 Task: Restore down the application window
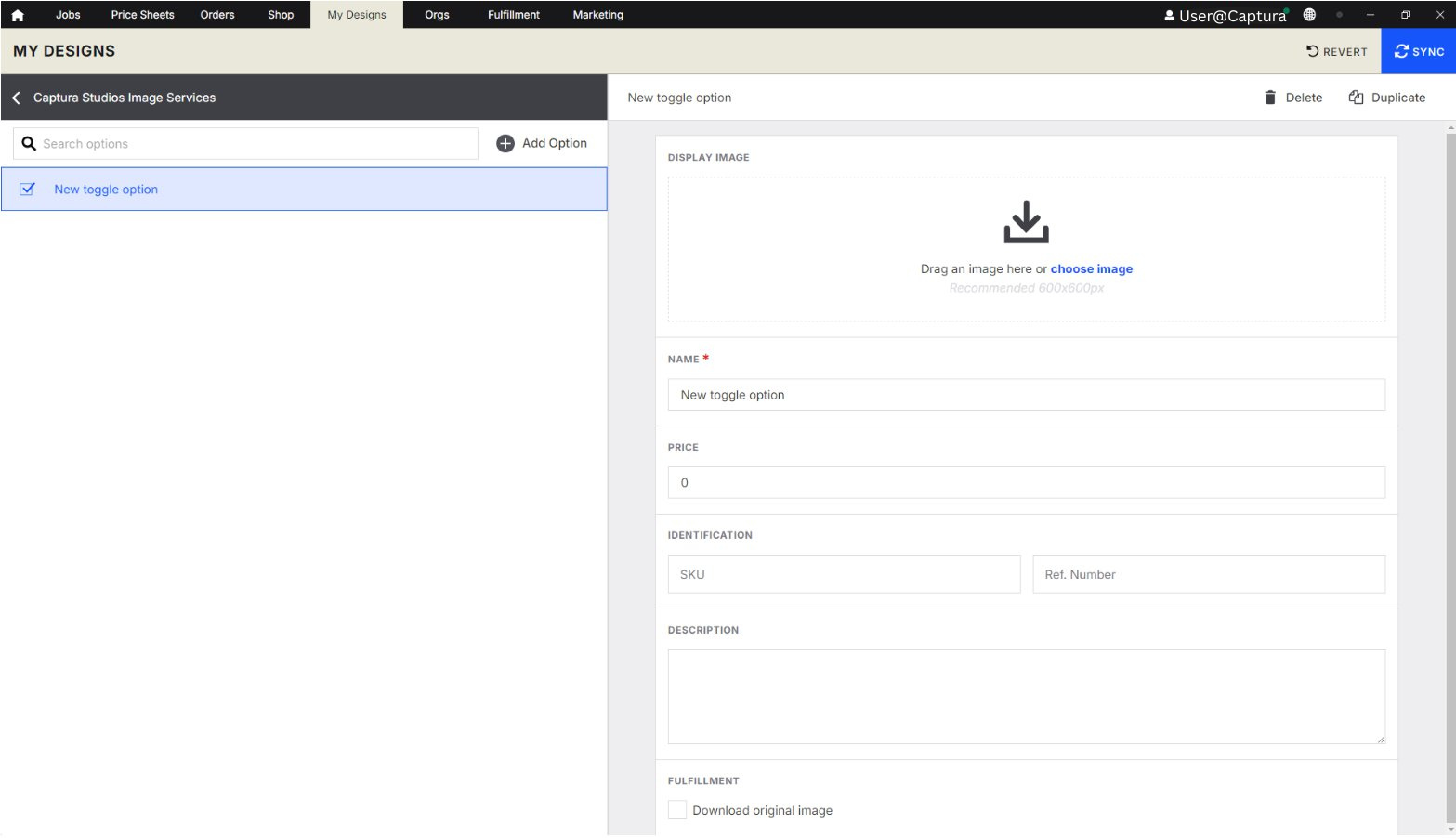pos(1405,15)
